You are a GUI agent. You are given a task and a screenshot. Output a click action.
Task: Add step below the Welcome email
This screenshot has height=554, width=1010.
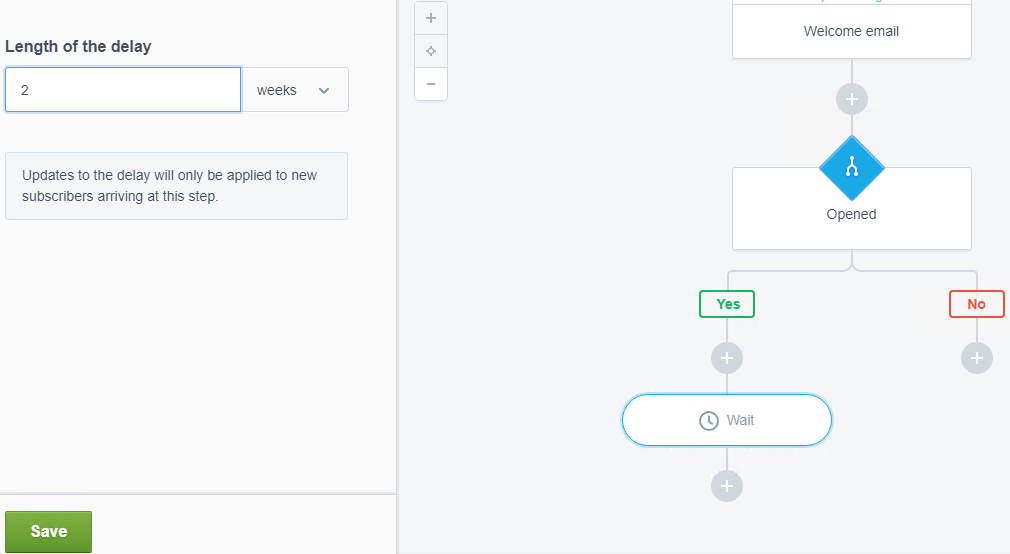pos(852,99)
